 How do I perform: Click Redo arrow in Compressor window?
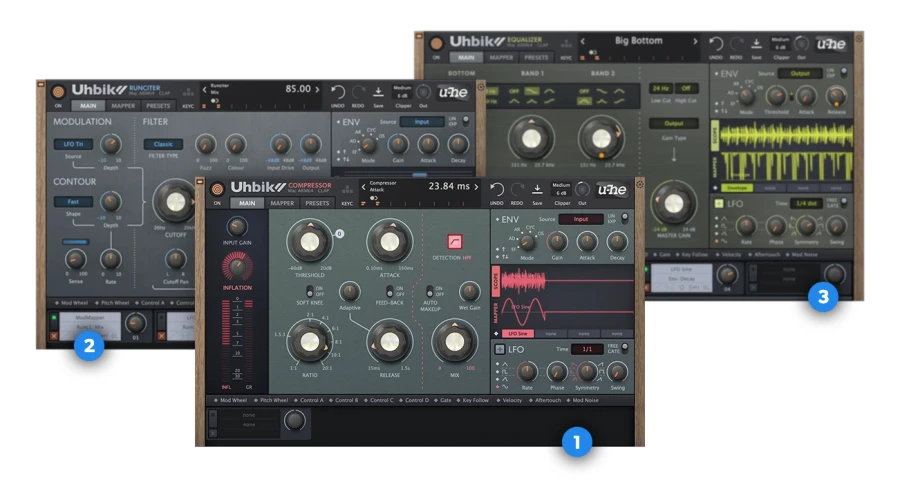[x=517, y=189]
